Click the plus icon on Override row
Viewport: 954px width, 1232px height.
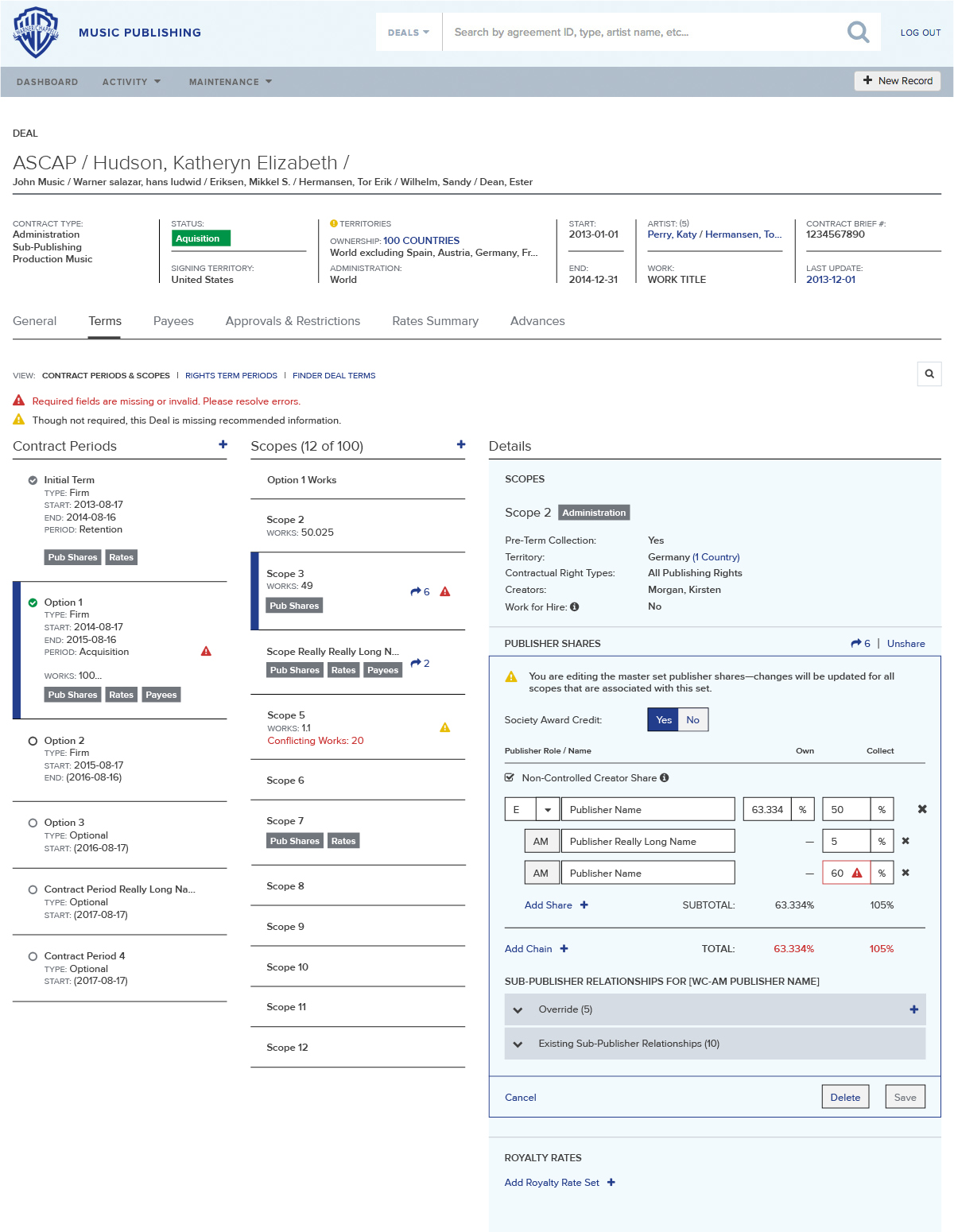tap(914, 1009)
